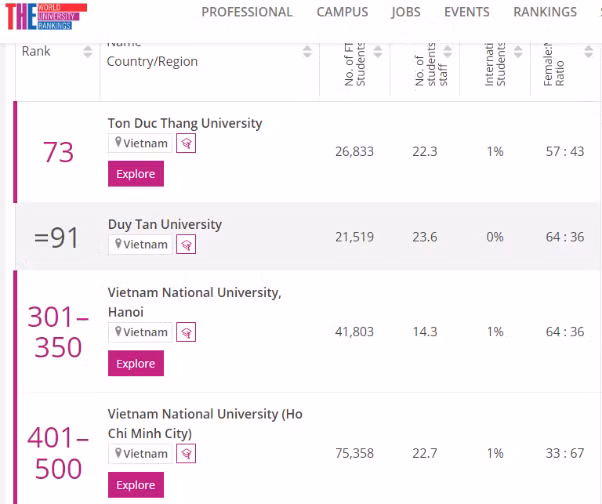Click the graduation cap icon for Vietnam National University, Hanoi
The image size is (602, 504).
tap(186, 332)
